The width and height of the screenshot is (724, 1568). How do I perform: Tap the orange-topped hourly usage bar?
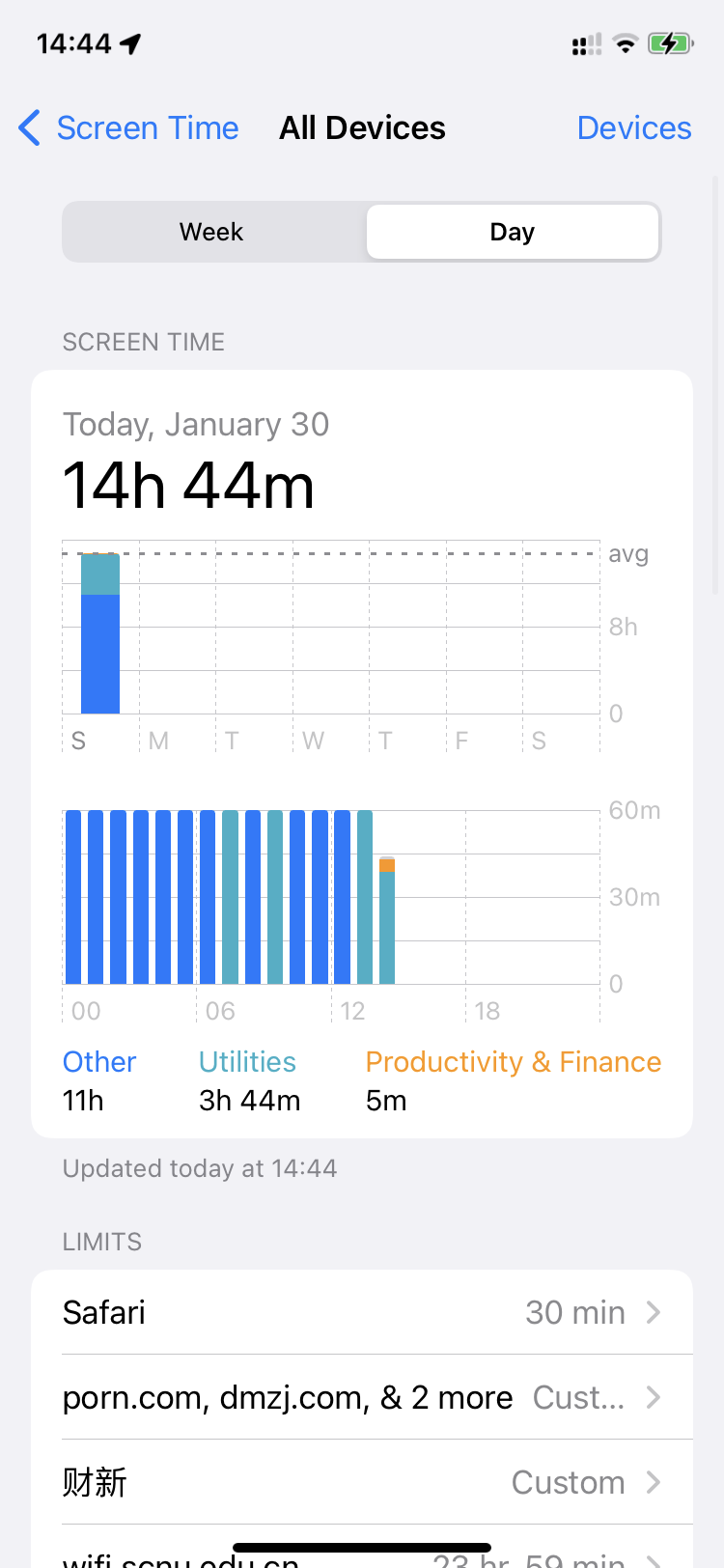click(387, 919)
